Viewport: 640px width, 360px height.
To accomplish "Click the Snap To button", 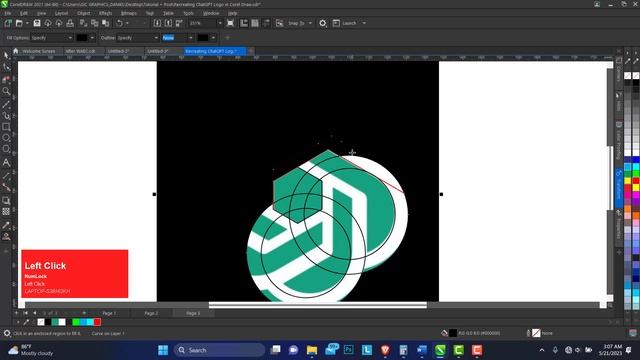I will coord(296,23).
